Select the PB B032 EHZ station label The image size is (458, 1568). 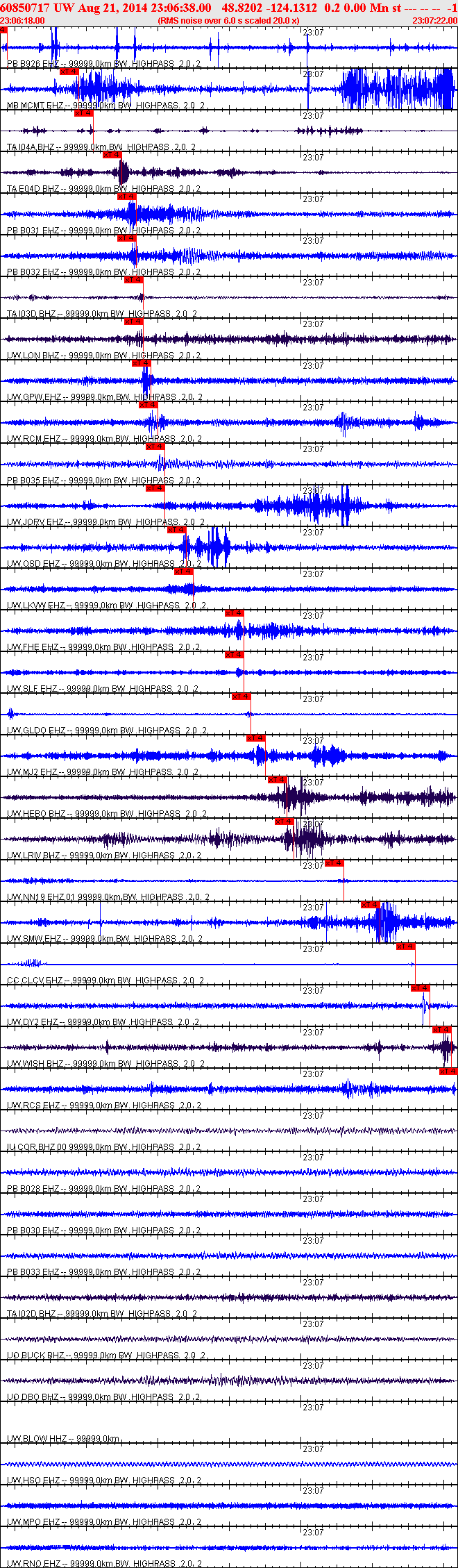coord(104,272)
